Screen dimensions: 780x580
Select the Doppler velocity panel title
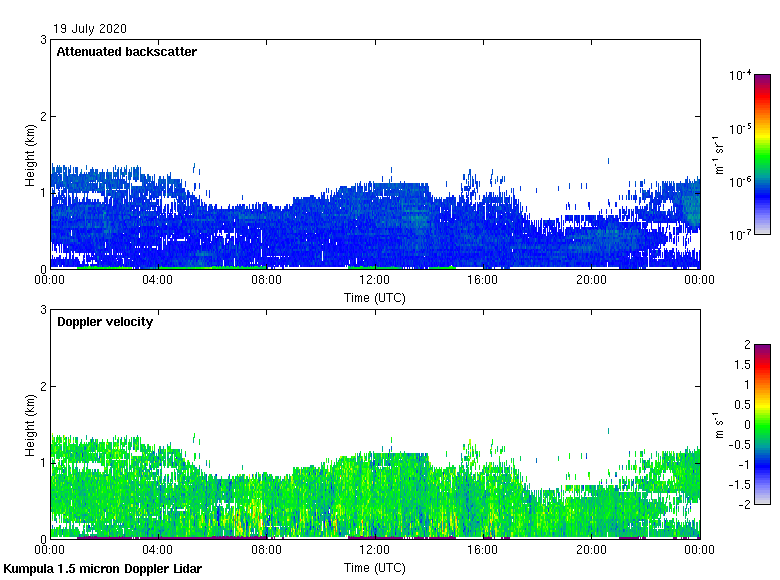pos(105,322)
